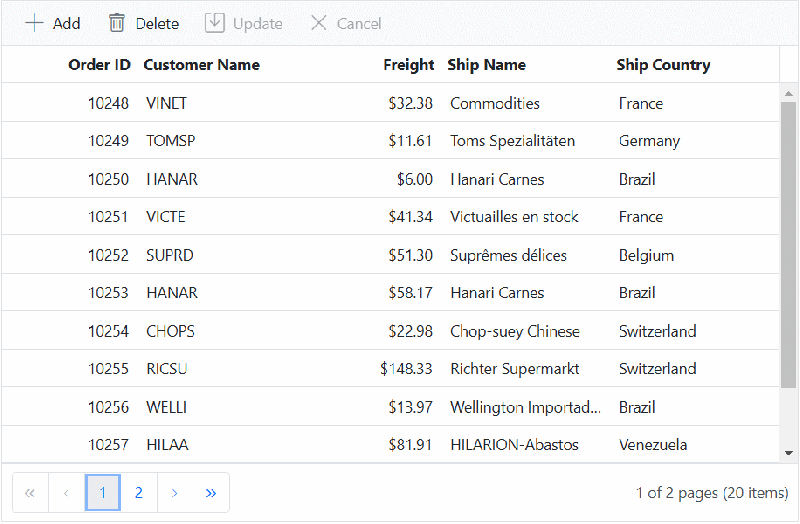Sort by Ship Country column header
The height and width of the screenshot is (524, 800).
click(x=663, y=65)
